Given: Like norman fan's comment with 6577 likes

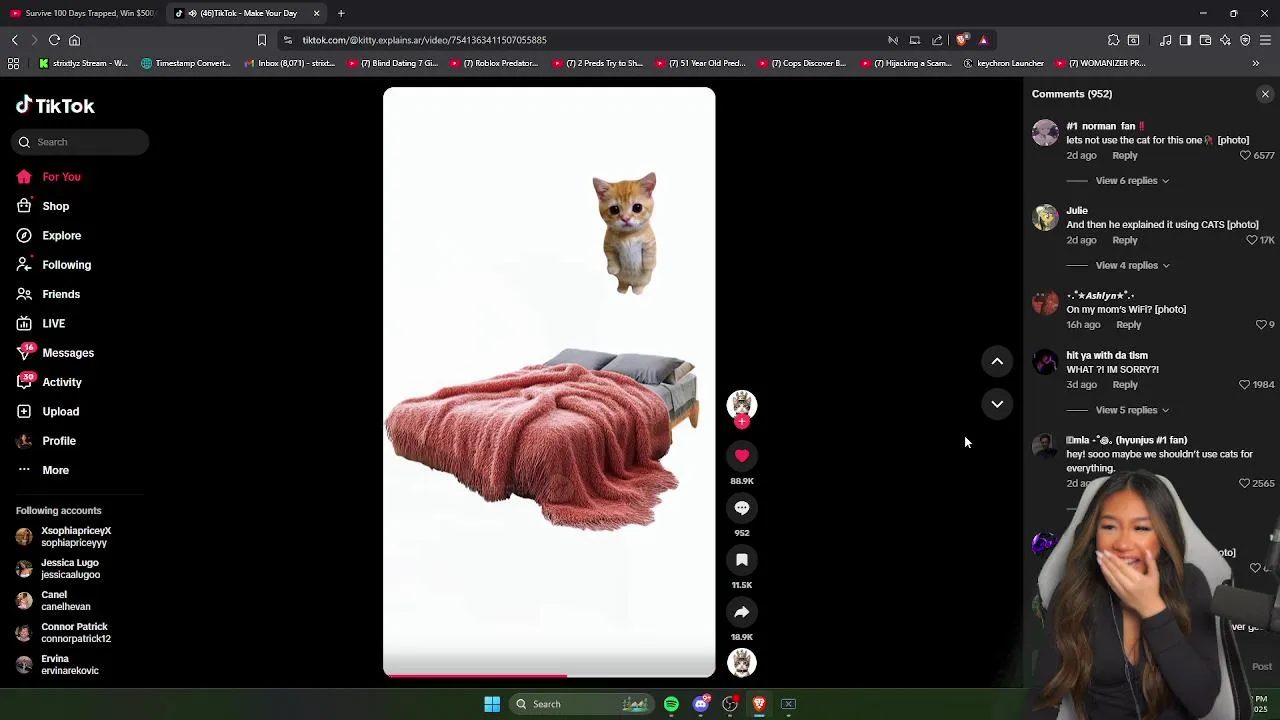Looking at the screenshot, I should [1245, 156].
